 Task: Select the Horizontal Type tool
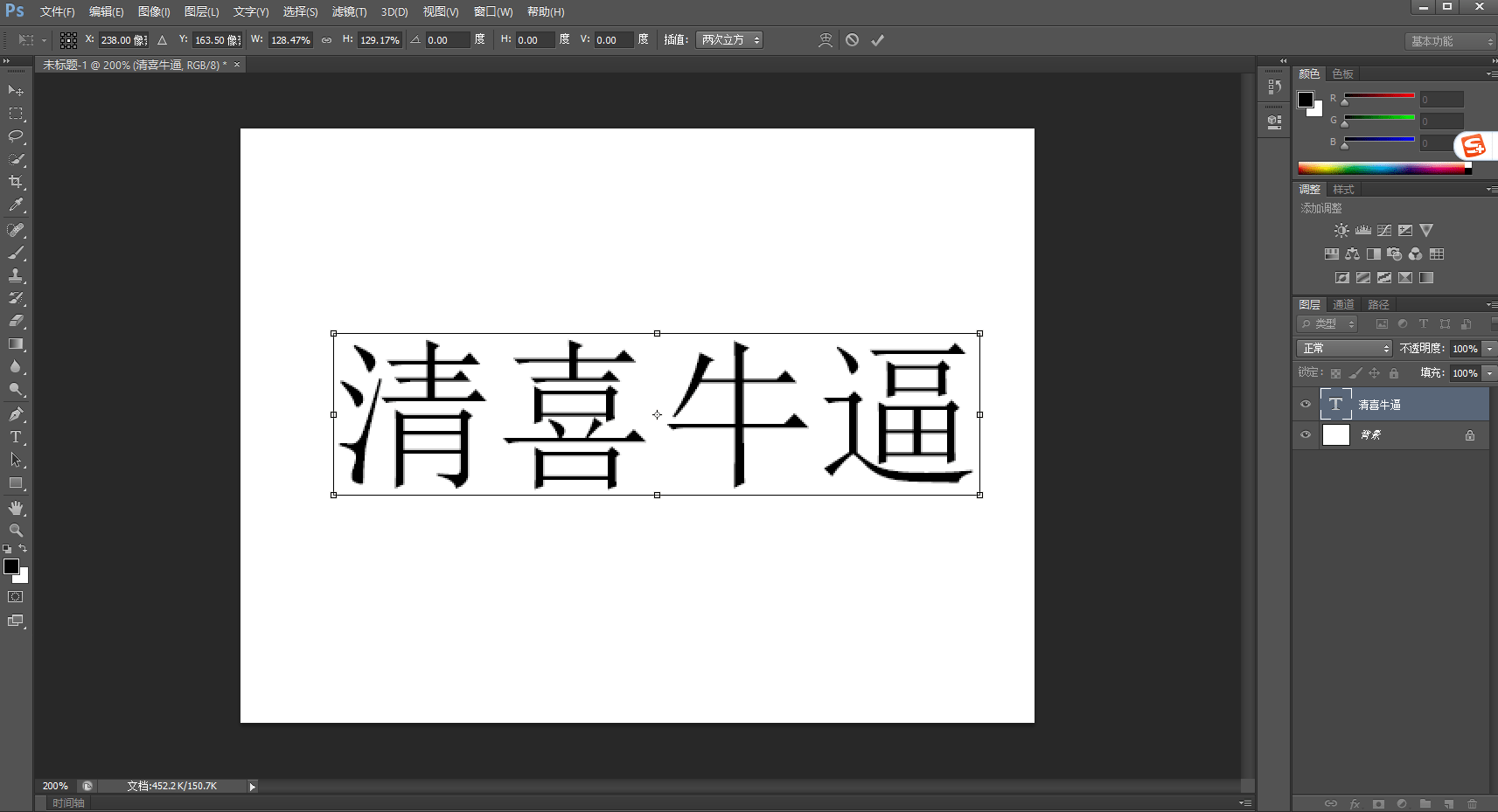tap(15, 436)
